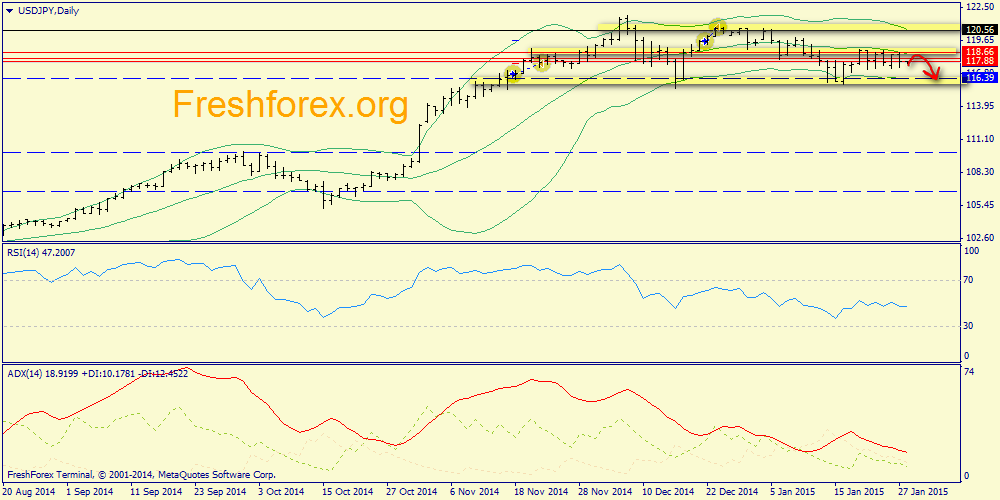This screenshot has width=1000, height=500.
Task: Click the 119.65 price scale value
Action: click(981, 39)
